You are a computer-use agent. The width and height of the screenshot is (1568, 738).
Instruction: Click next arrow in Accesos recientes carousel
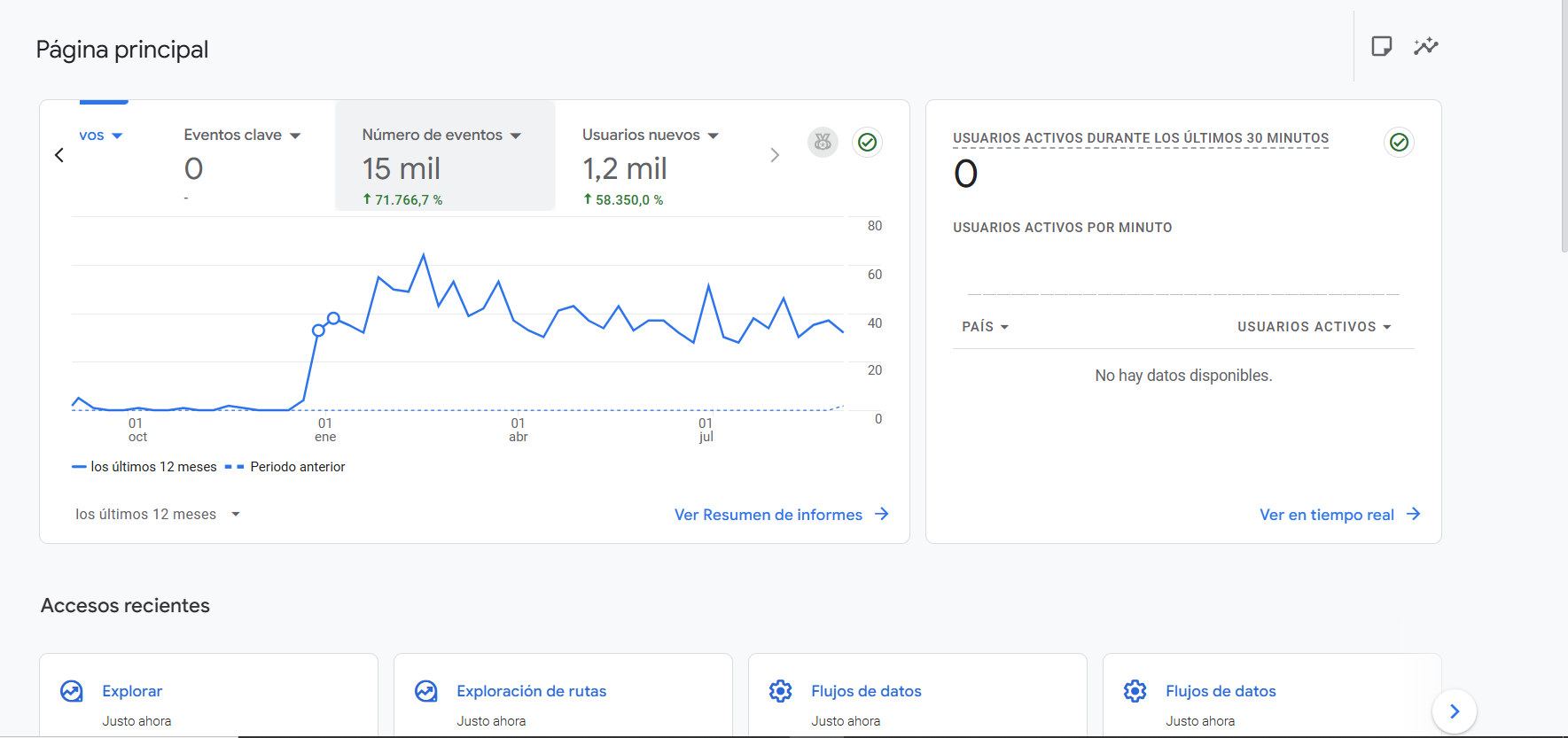[x=1454, y=711]
